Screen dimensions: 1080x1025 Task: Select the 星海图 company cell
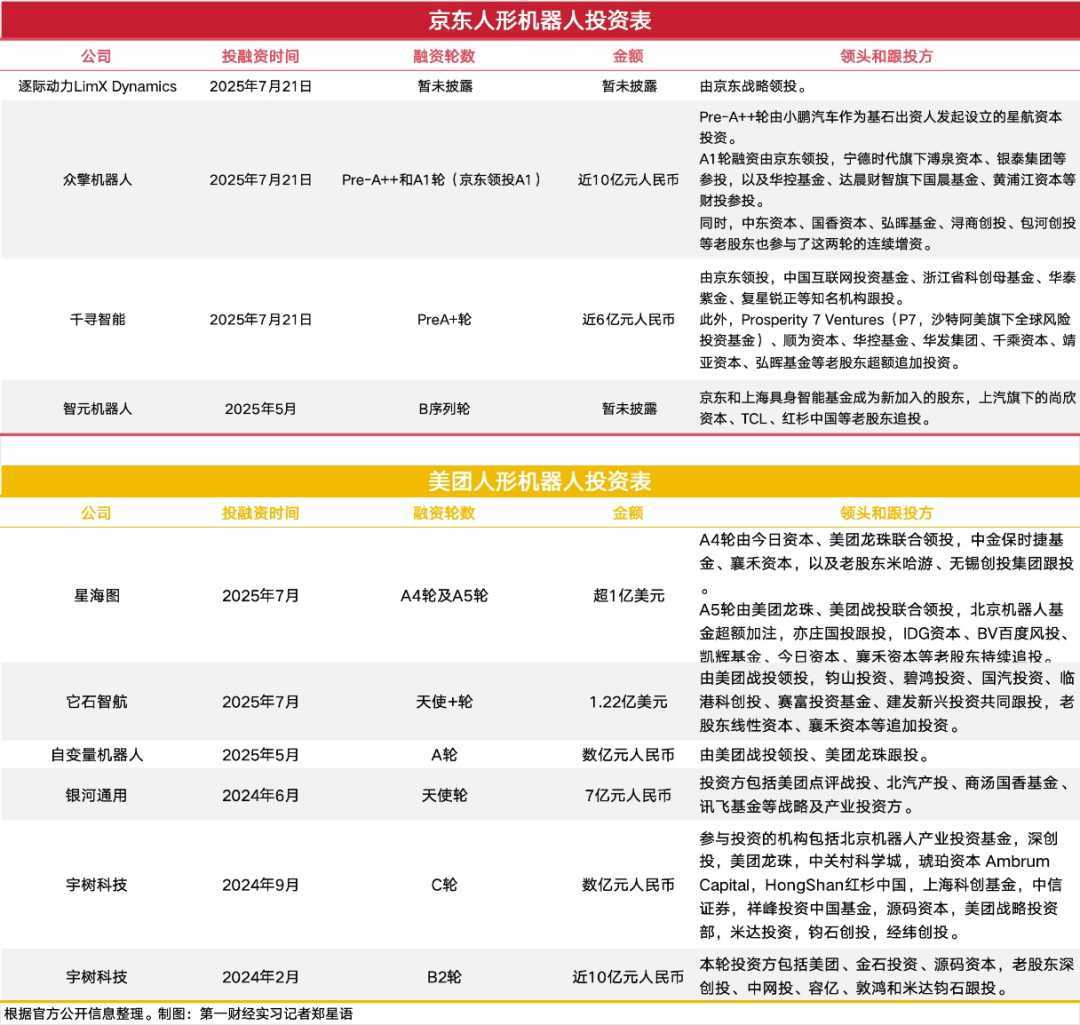(x=97, y=595)
